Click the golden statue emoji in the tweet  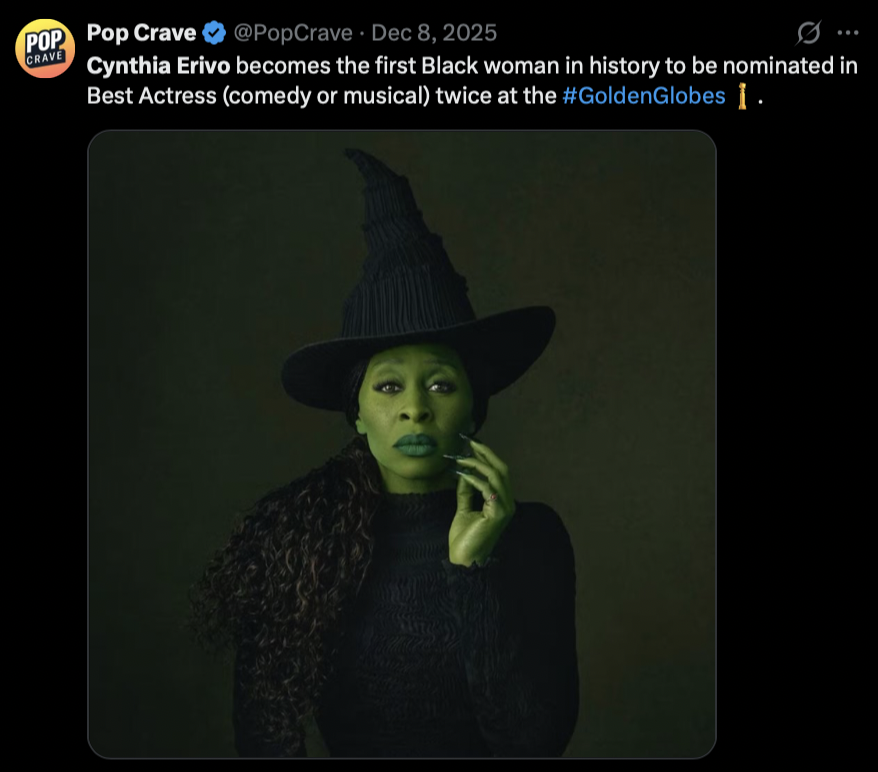pos(742,97)
